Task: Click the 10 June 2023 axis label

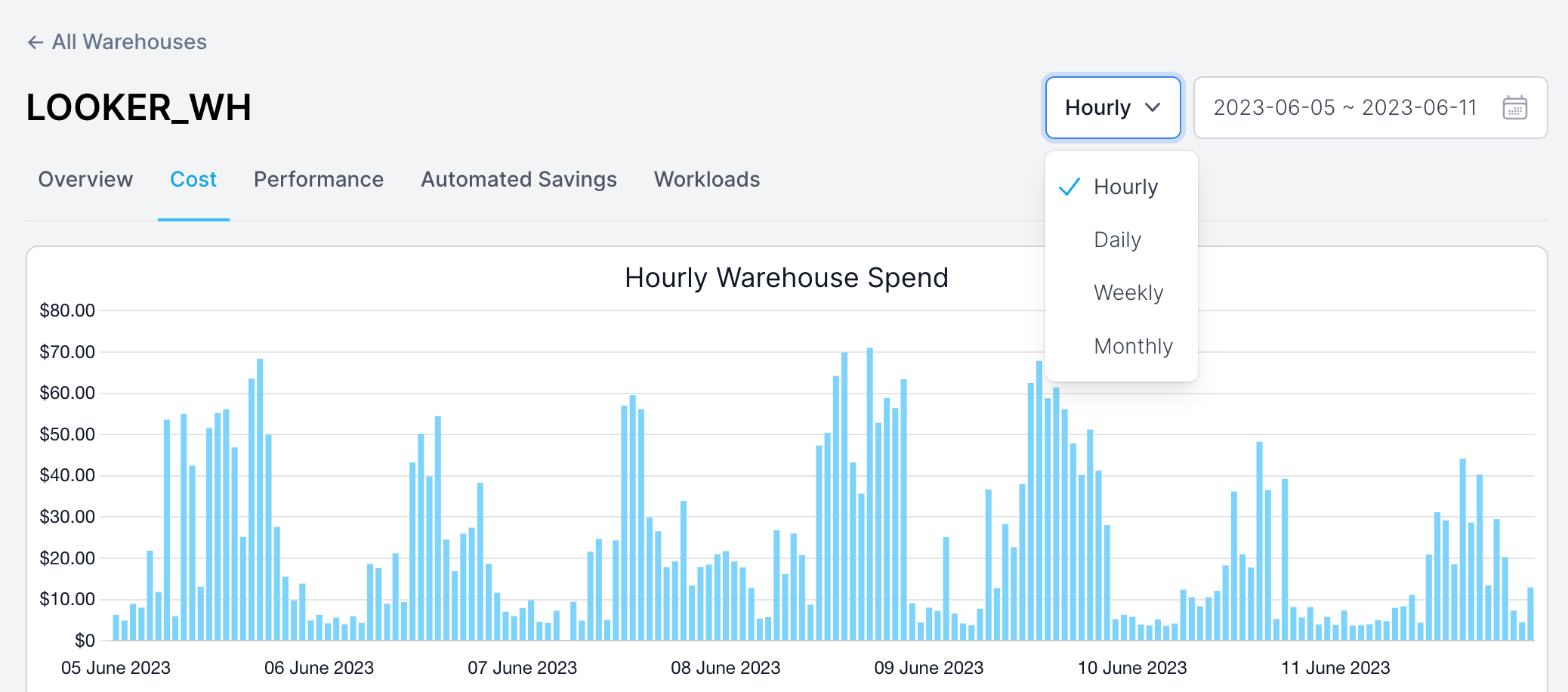Action: [1131, 668]
